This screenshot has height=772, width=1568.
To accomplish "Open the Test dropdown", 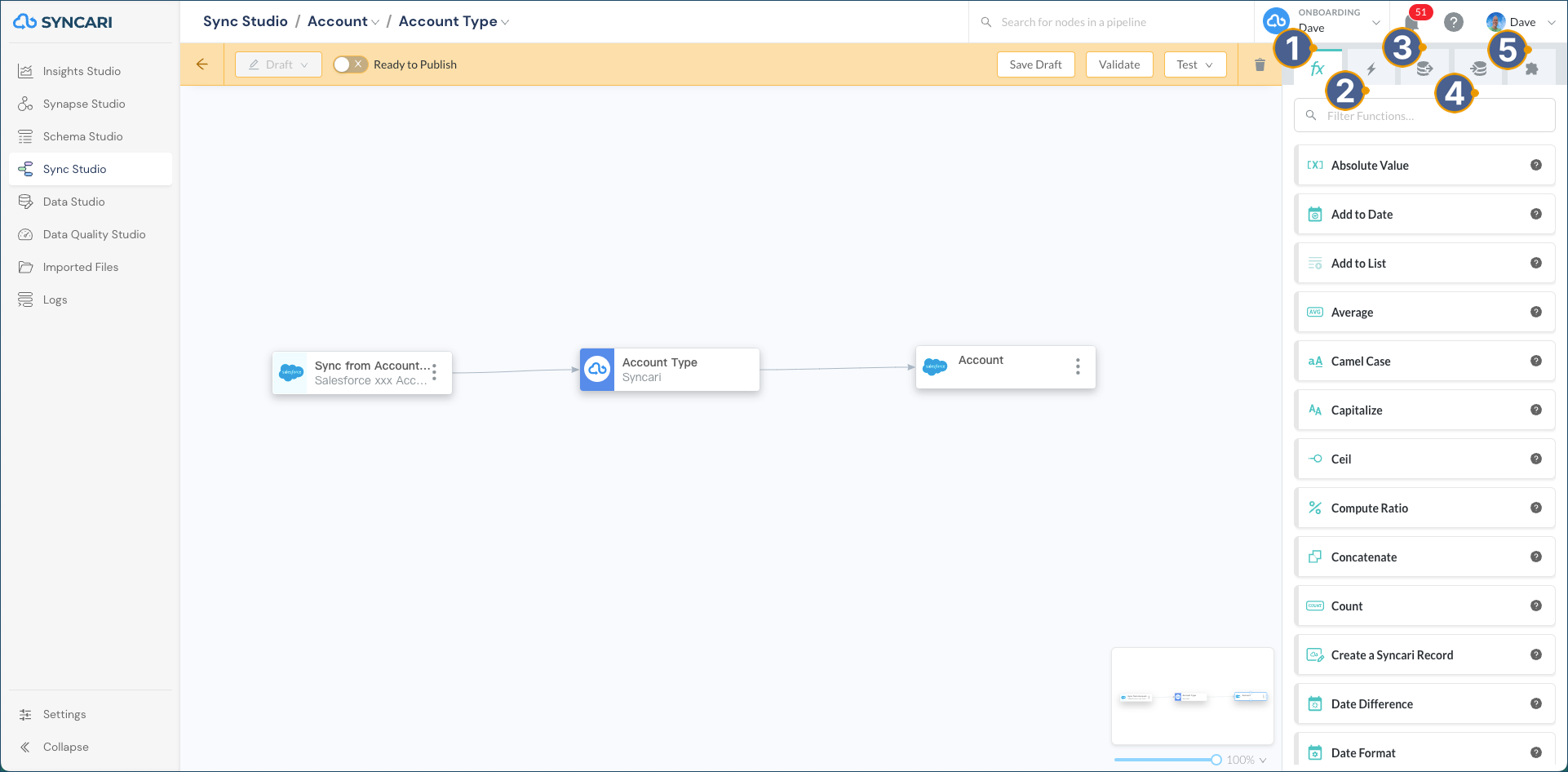I will [1195, 64].
